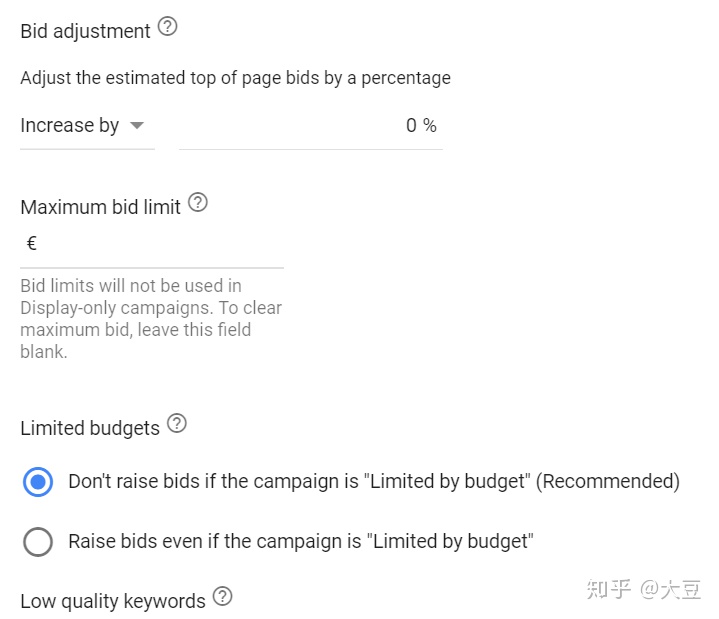The height and width of the screenshot is (619, 719).
Task: Click the Maximum bid limit heading label
Action: [x=100, y=207]
